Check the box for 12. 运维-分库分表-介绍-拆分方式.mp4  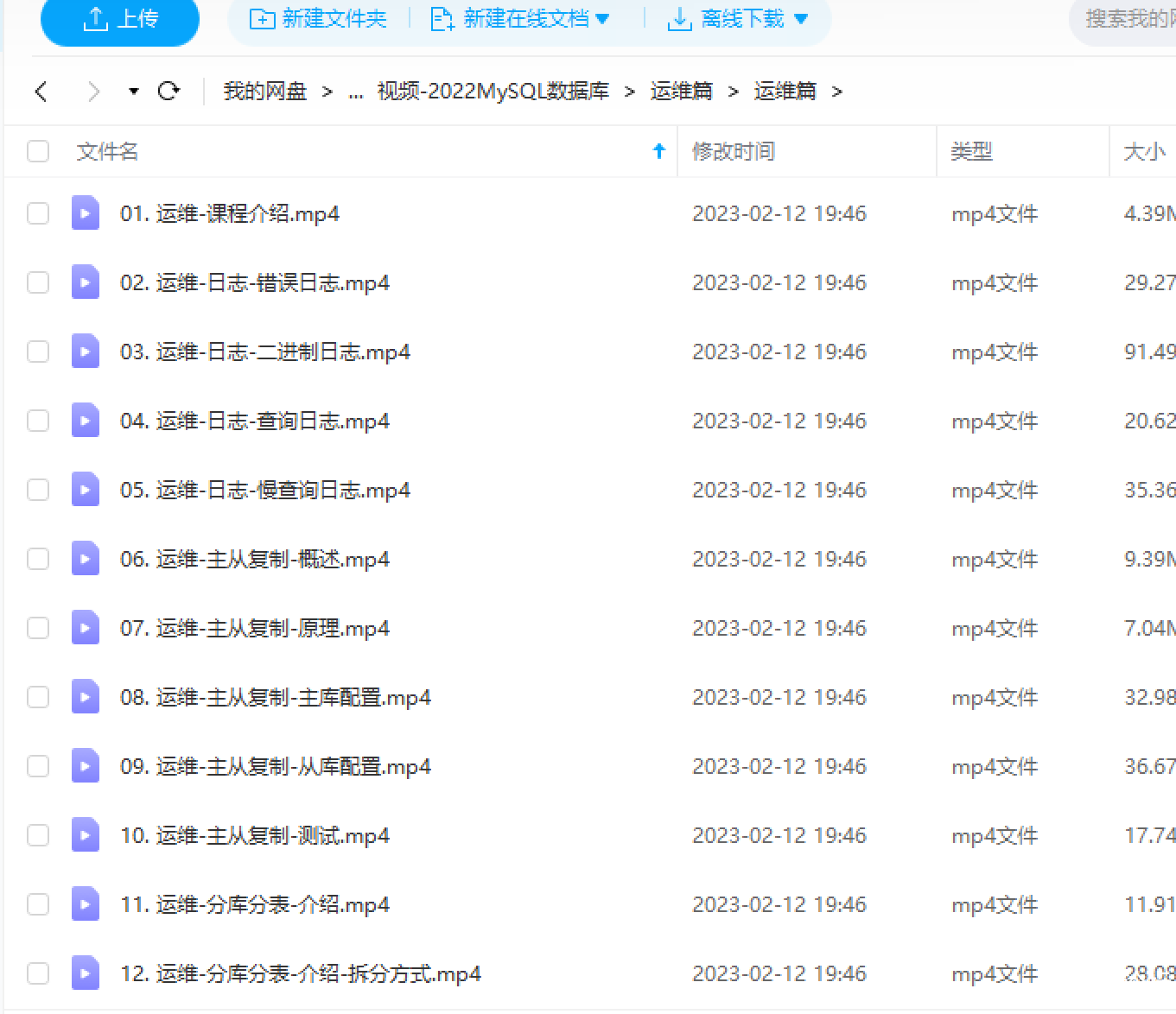coord(38,973)
